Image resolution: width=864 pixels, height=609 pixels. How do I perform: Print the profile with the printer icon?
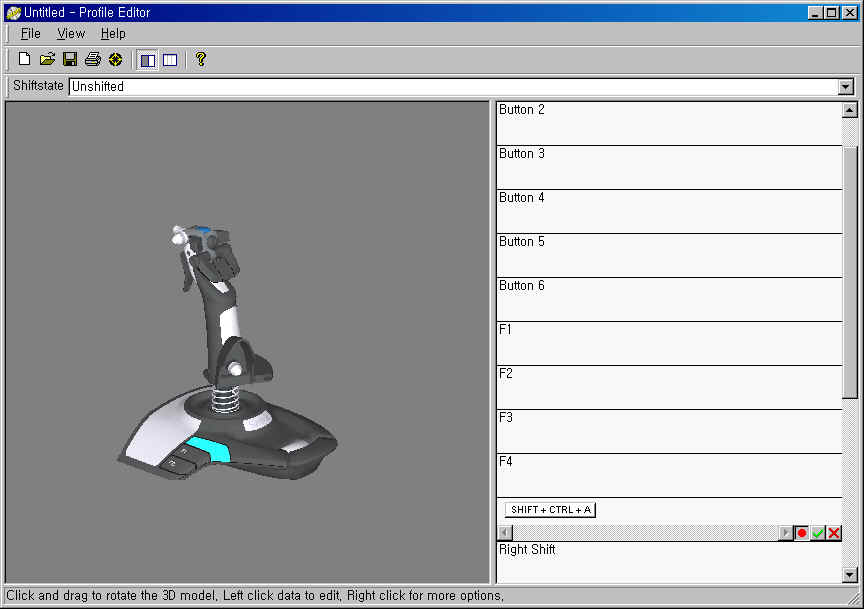[93, 60]
